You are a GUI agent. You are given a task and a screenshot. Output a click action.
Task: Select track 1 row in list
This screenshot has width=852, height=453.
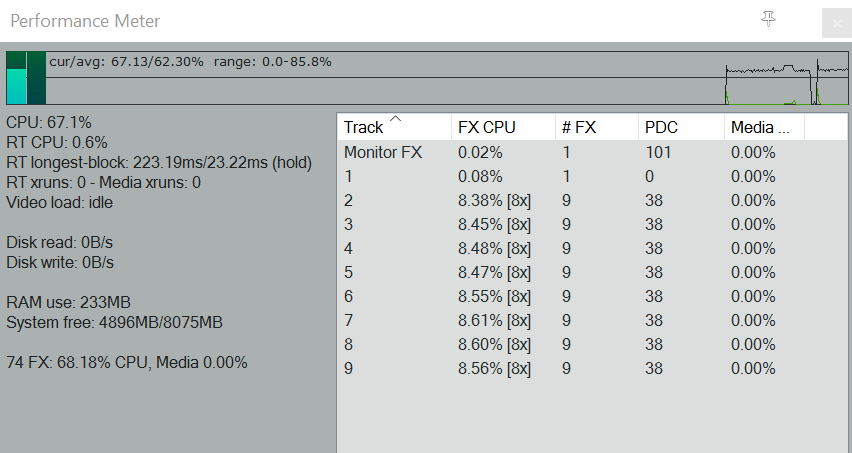(x=349, y=177)
